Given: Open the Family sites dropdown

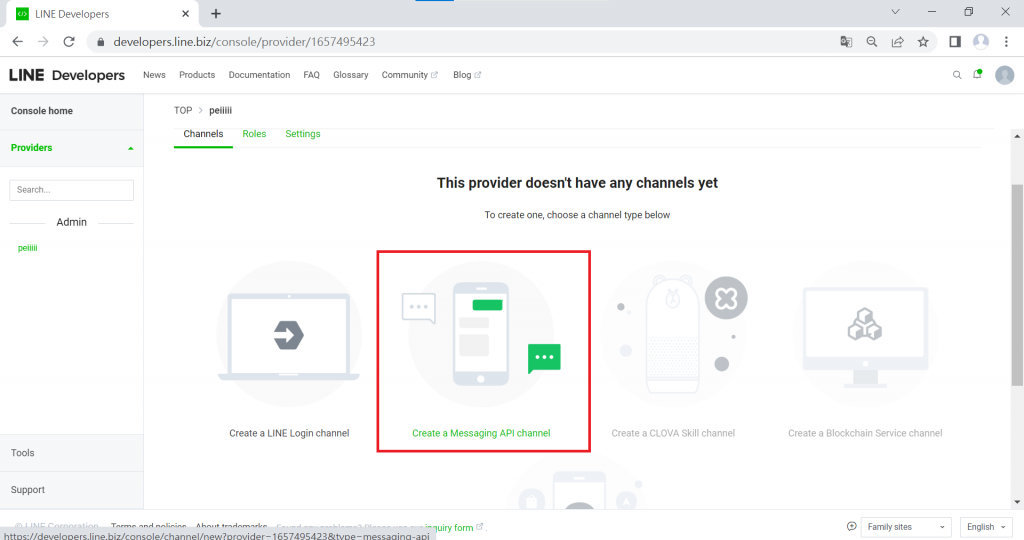Looking at the screenshot, I should click(906, 527).
